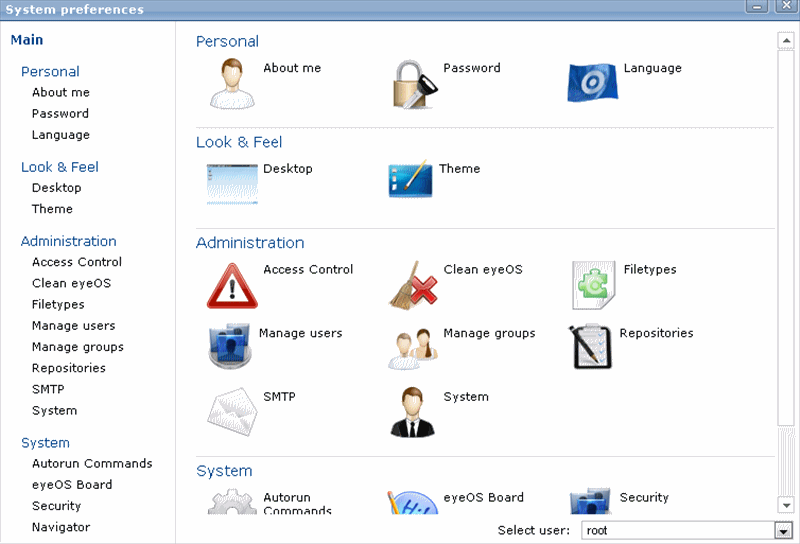The width and height of the screenshot is (800, 544).
Task: Click the Administration heading in the sidebar
Action: [68, 241]
